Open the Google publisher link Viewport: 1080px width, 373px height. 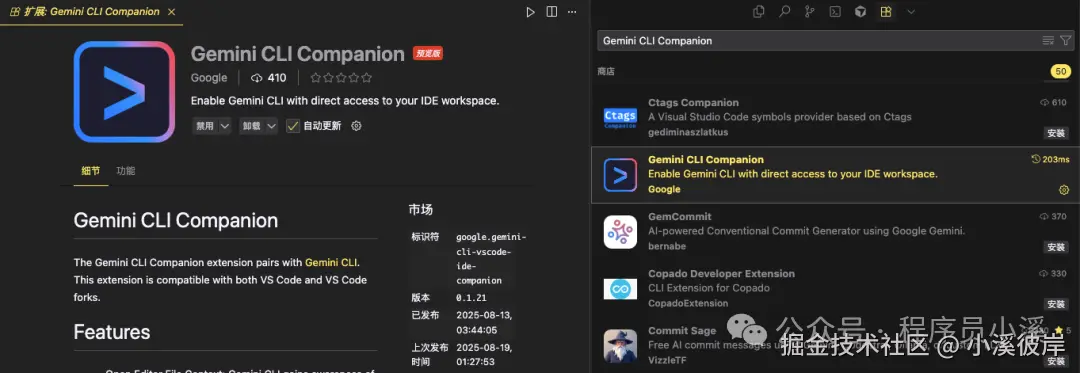point(209,78)
